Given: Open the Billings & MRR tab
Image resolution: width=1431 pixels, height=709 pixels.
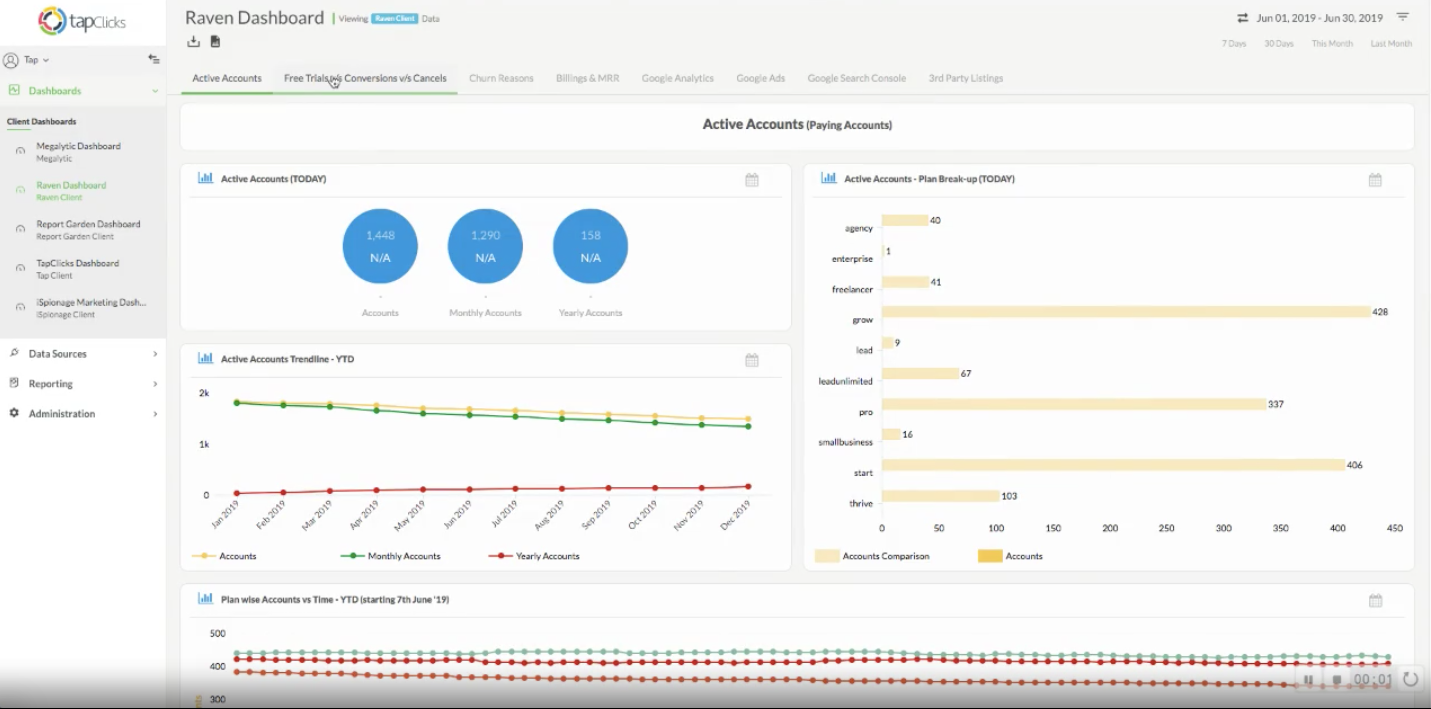Looking at the screenshot, I should pos(587,78).
